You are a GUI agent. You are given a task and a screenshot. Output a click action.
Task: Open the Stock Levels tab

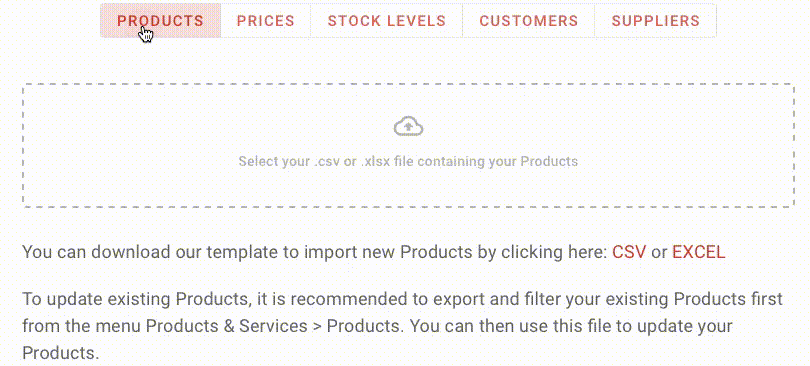(386, 21)
